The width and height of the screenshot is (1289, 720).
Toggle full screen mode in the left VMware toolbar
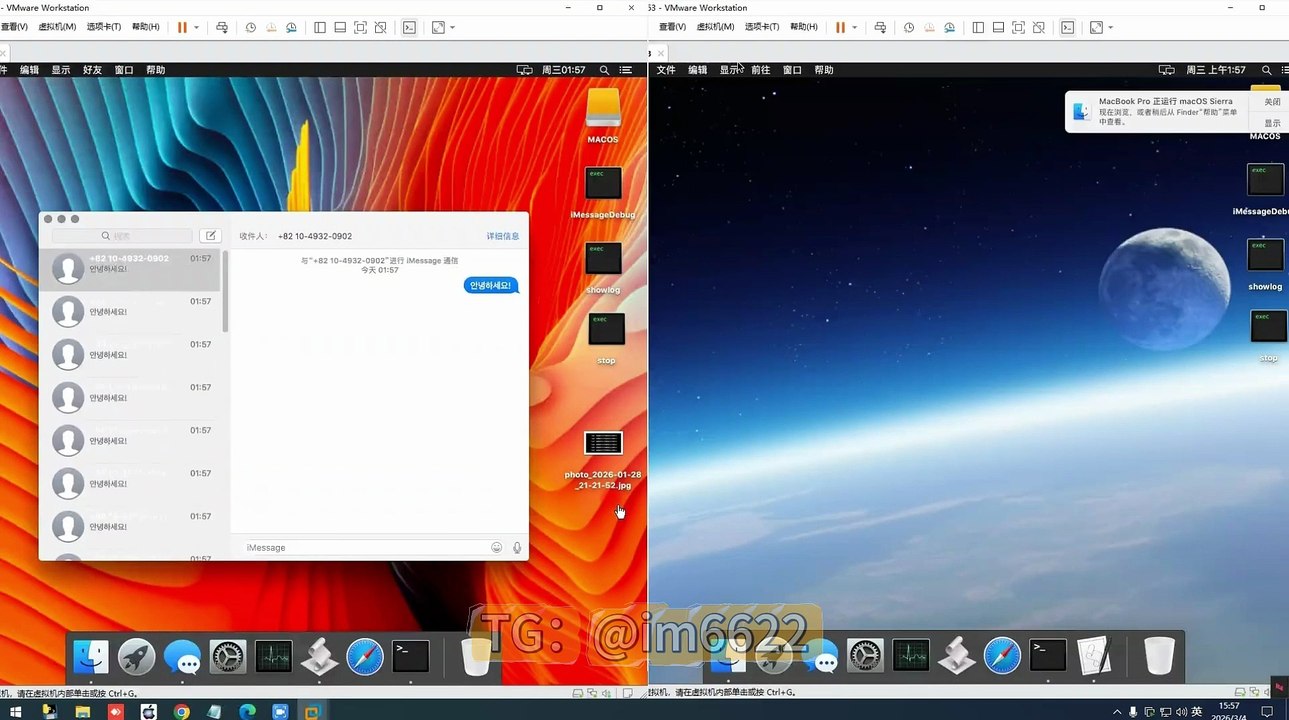(360, 27)
